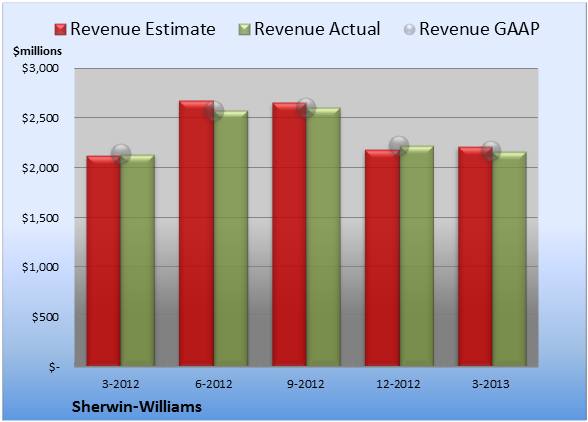Viewport: 588px width, 422px height.
Task: Select the Revenue GAAP legend label
Action: pos(479,29)
